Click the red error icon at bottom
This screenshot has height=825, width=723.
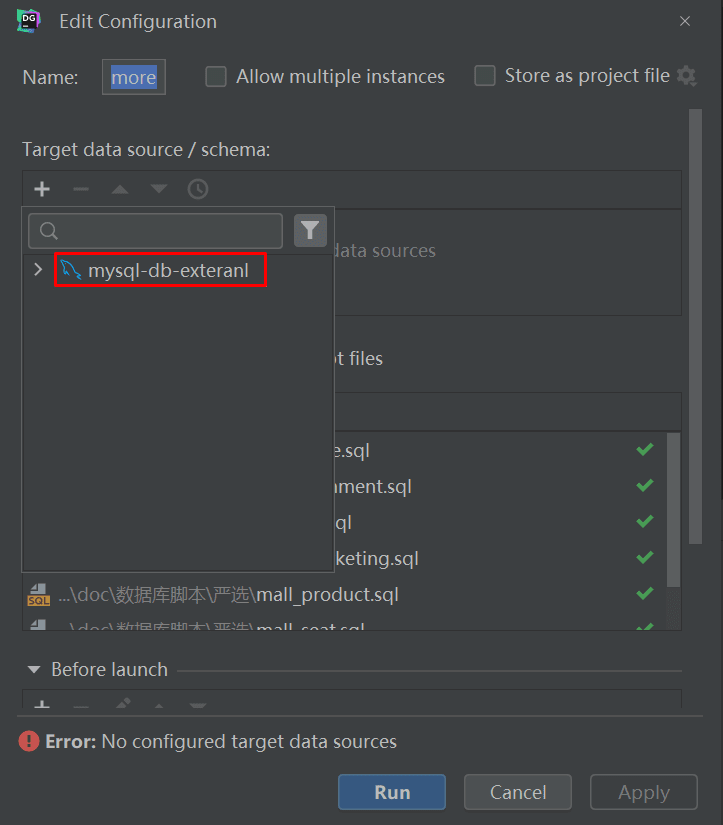pos(29,741)
